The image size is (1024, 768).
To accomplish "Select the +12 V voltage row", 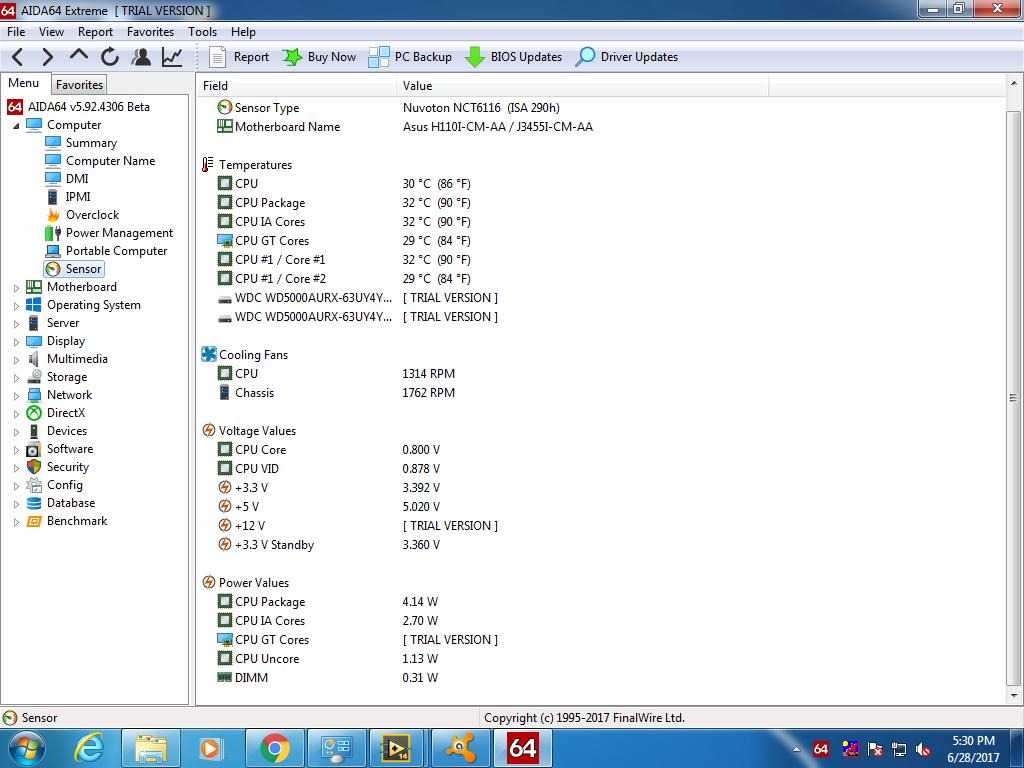I will [600, 525].
